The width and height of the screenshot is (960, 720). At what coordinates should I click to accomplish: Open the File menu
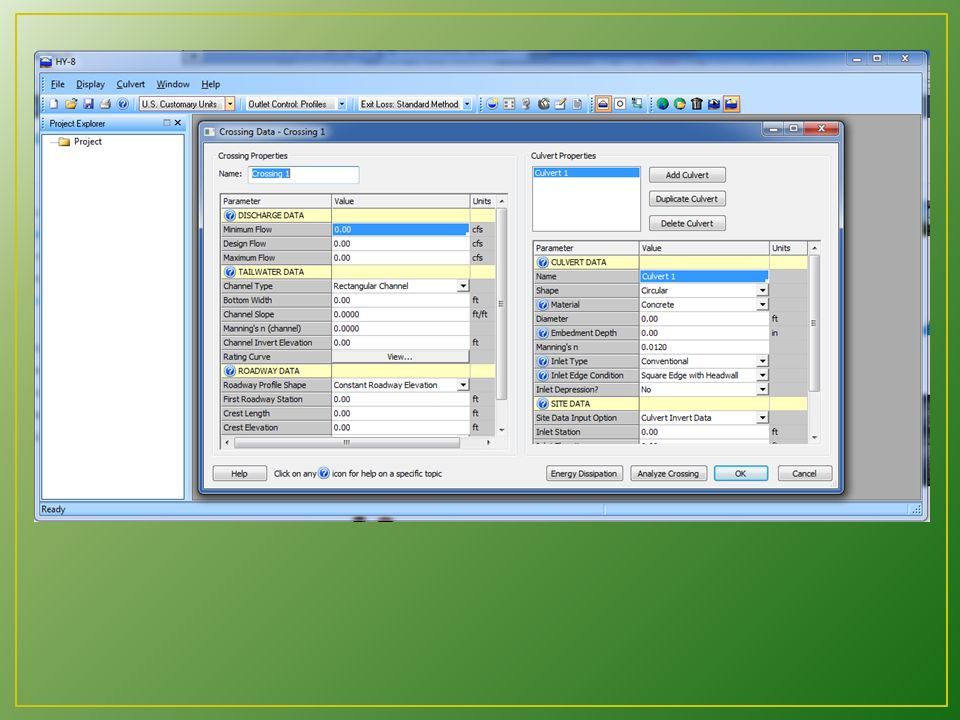coord(58,84)
